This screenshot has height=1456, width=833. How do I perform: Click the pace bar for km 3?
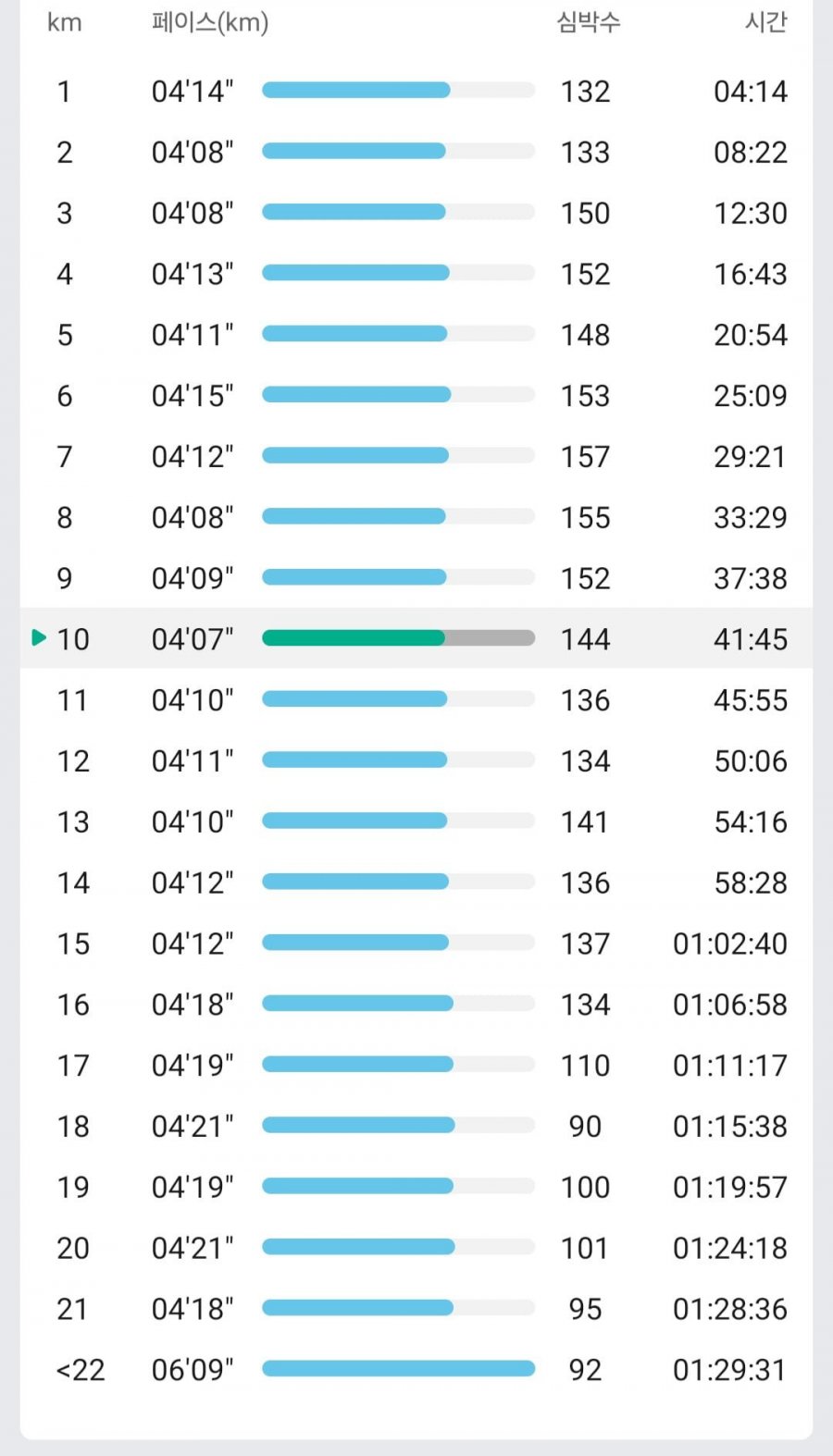(x=398, y=212)
